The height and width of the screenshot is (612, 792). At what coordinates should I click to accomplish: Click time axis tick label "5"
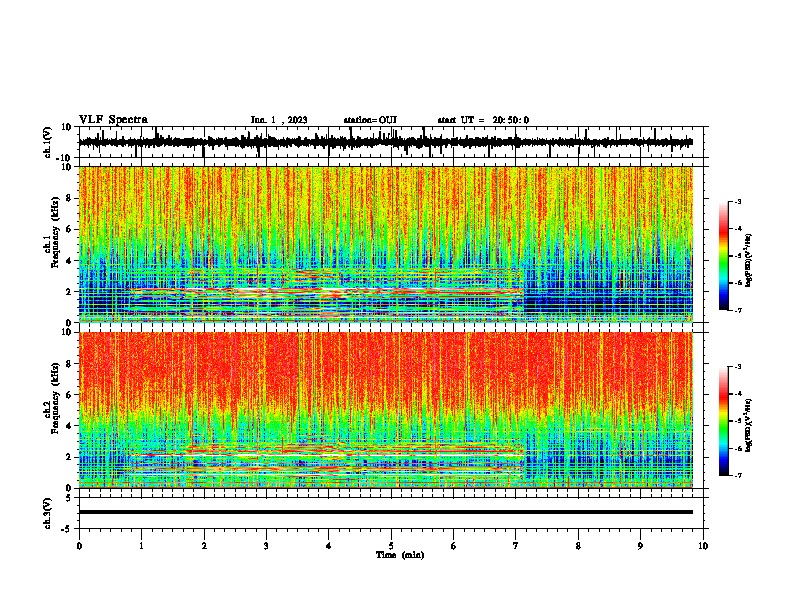391,546
